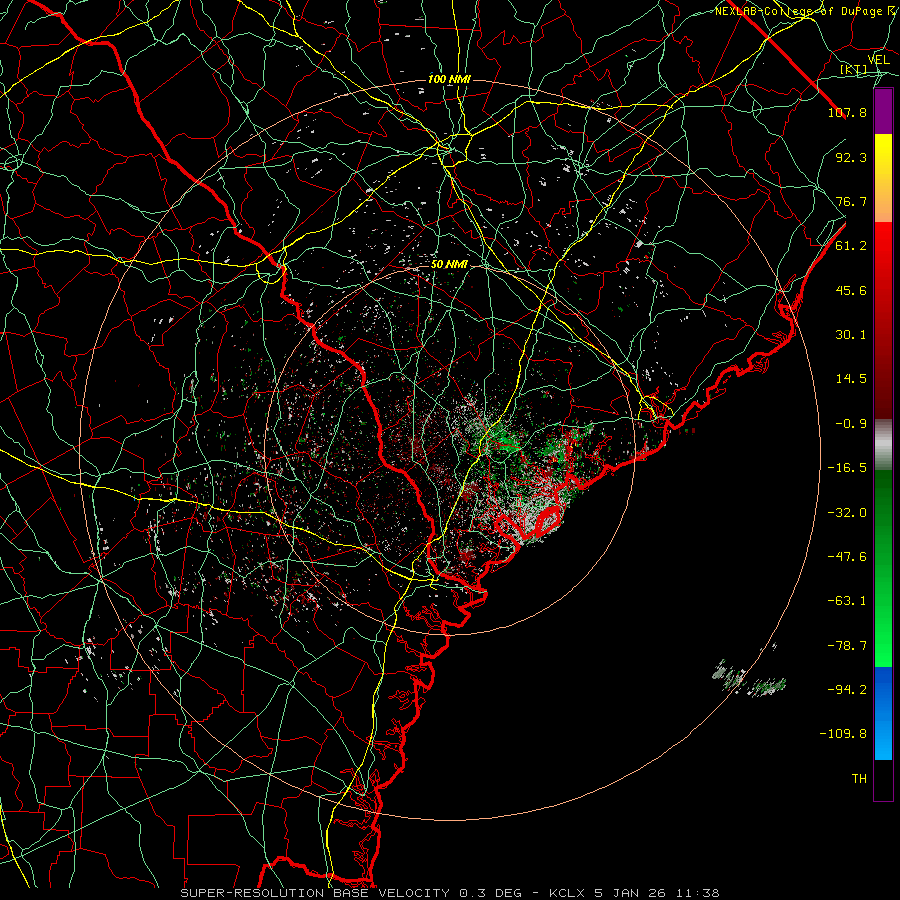Click the 76.7 legend value
This screenshot has height=900, width=900.
(x=851, y=201)
